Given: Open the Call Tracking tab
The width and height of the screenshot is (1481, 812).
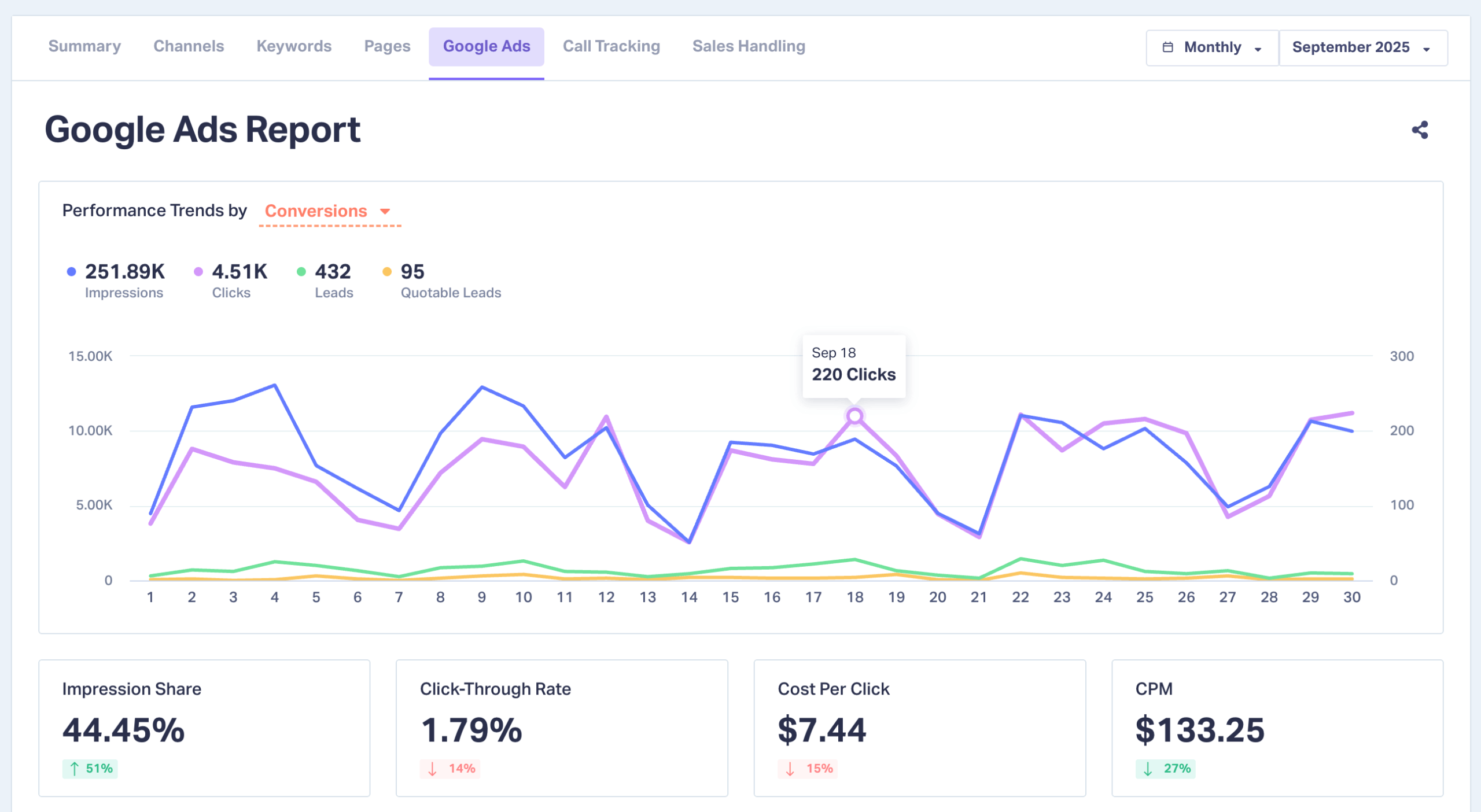Looking at the screenshot, I should [611, 46].
